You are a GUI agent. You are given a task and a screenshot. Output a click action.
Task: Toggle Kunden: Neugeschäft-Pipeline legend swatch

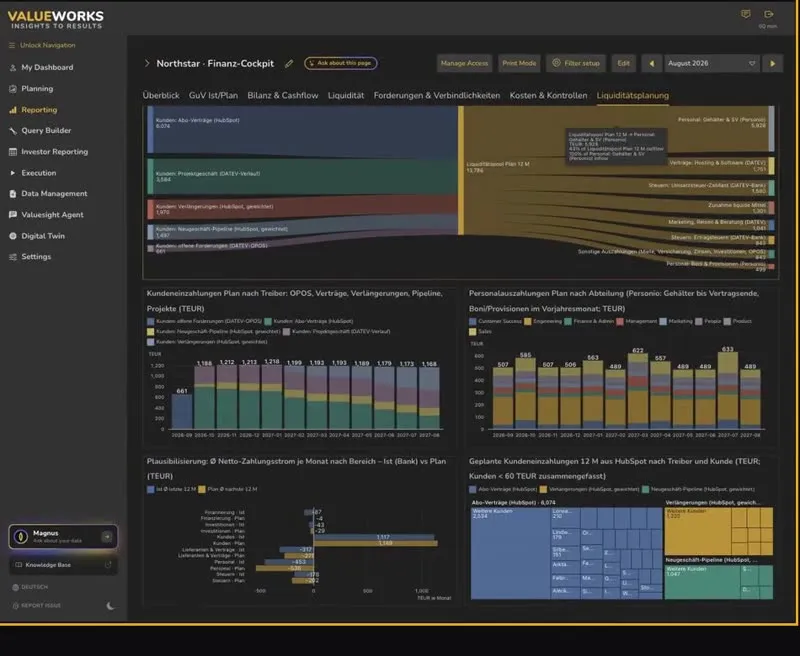151,332
